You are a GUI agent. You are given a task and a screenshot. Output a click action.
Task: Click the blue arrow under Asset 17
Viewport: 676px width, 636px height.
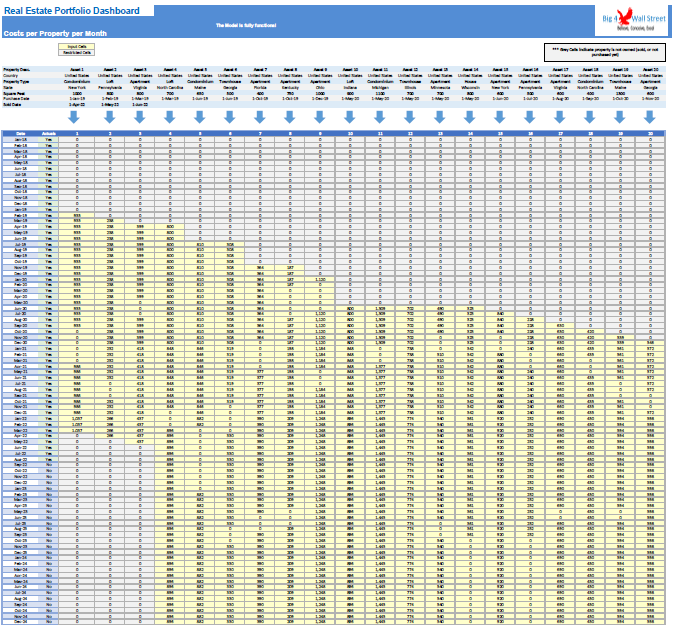click(x=560, y=117)
